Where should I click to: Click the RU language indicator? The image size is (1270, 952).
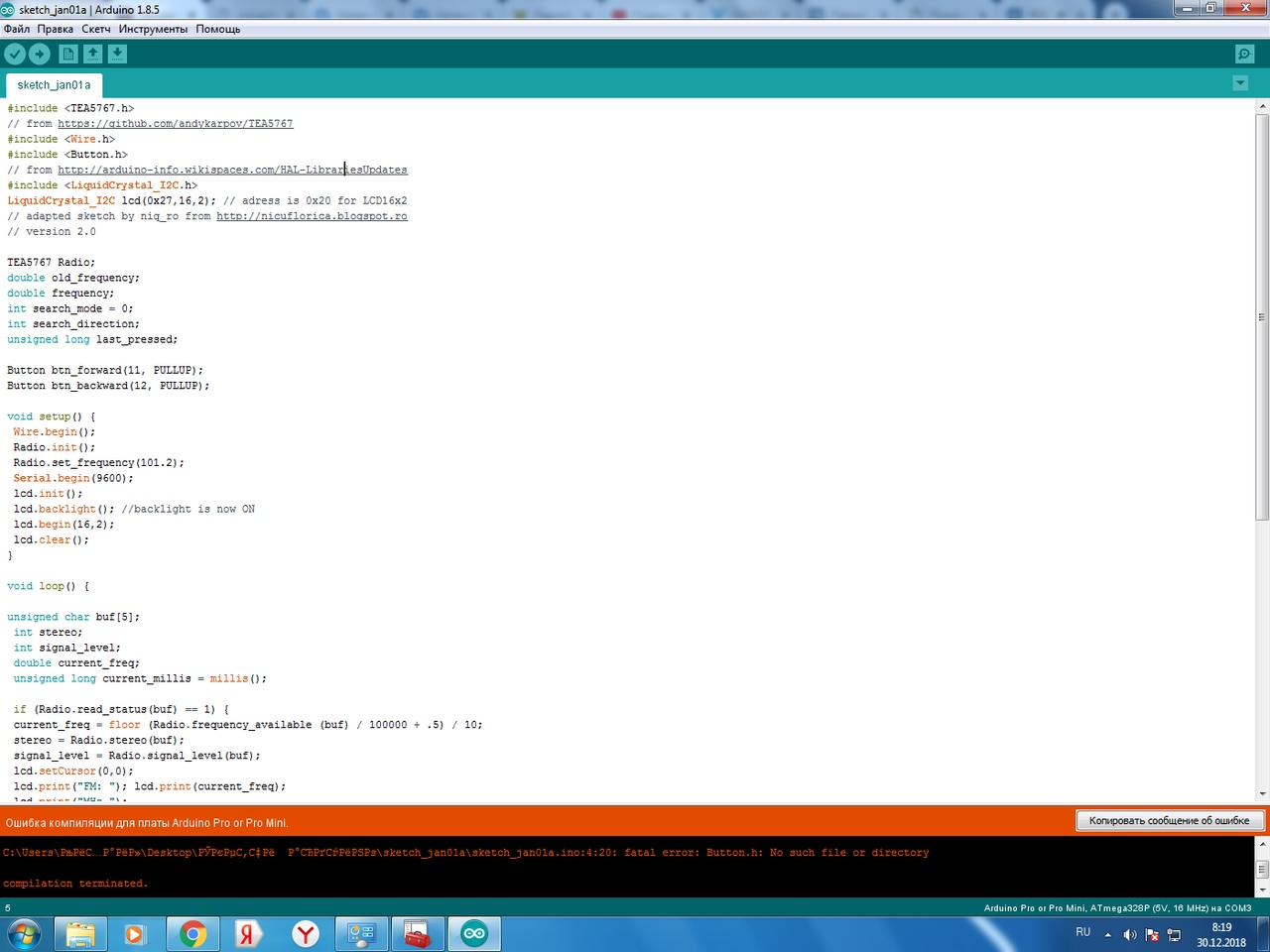(x=1082, y=932)
